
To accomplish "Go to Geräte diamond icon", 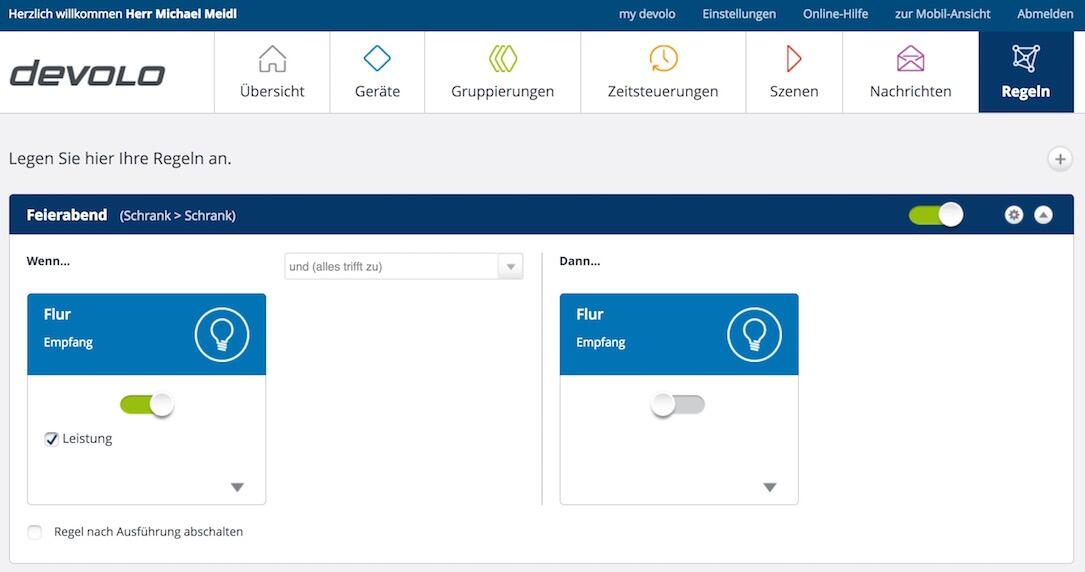I will coord(377,59).
